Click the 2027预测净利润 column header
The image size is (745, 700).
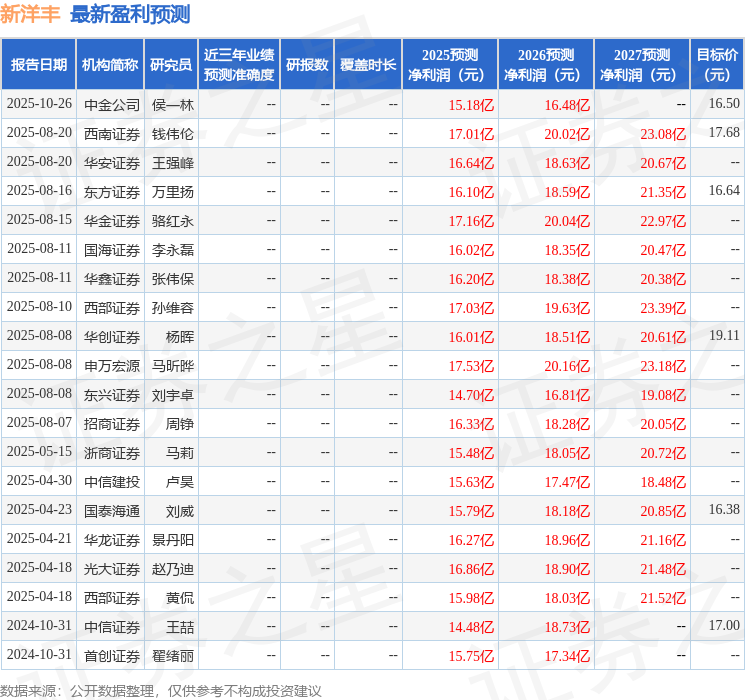point(642,65)
